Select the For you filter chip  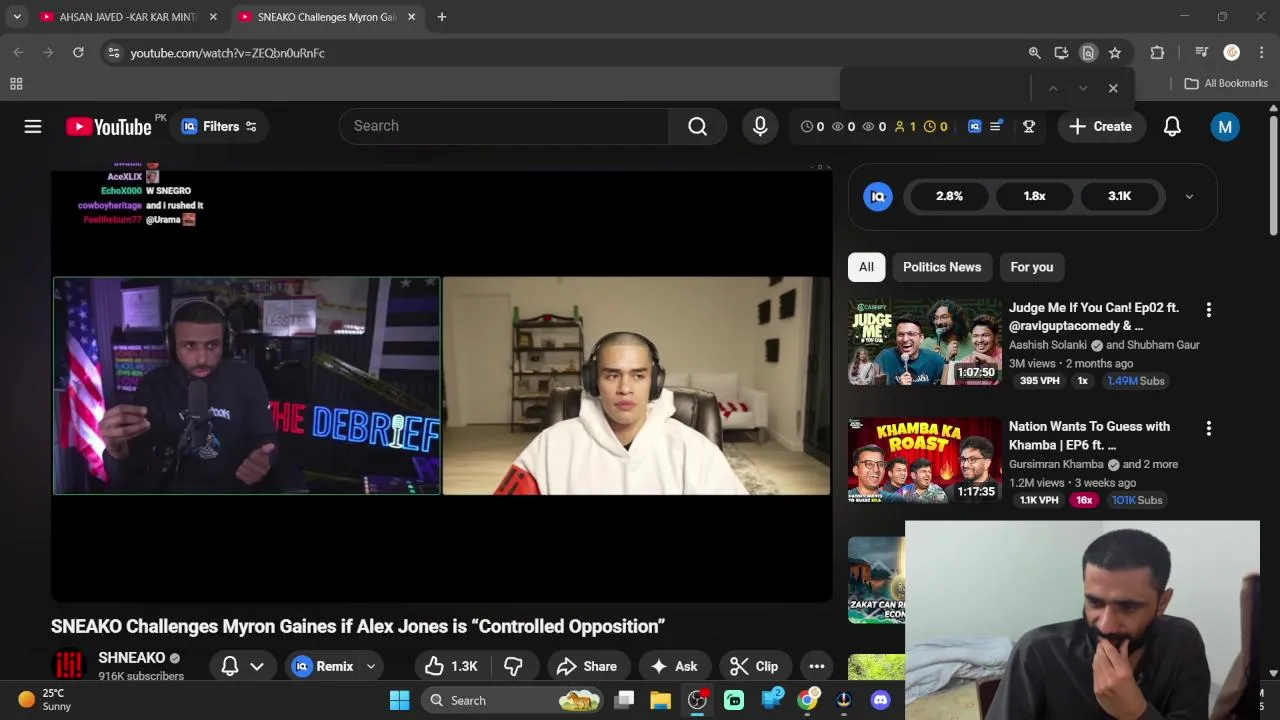[1032, 267]
